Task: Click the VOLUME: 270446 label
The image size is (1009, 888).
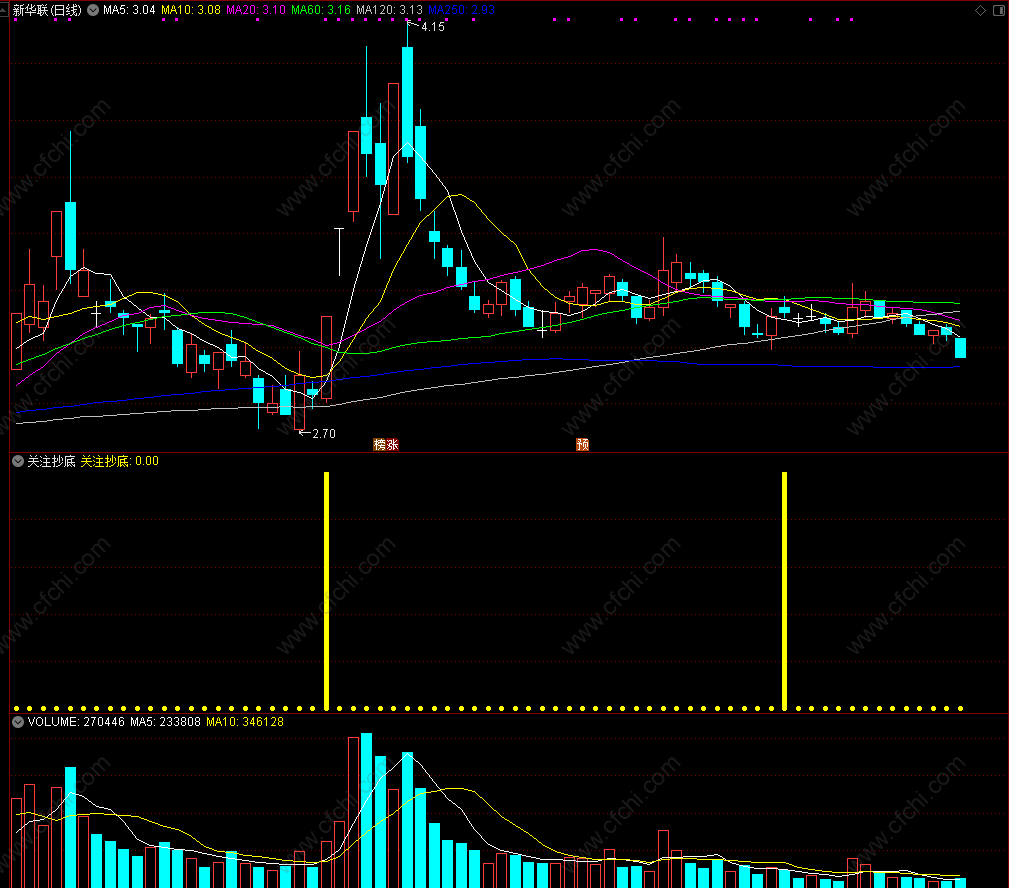Action: pyautogui.click(x=76, y=722)
